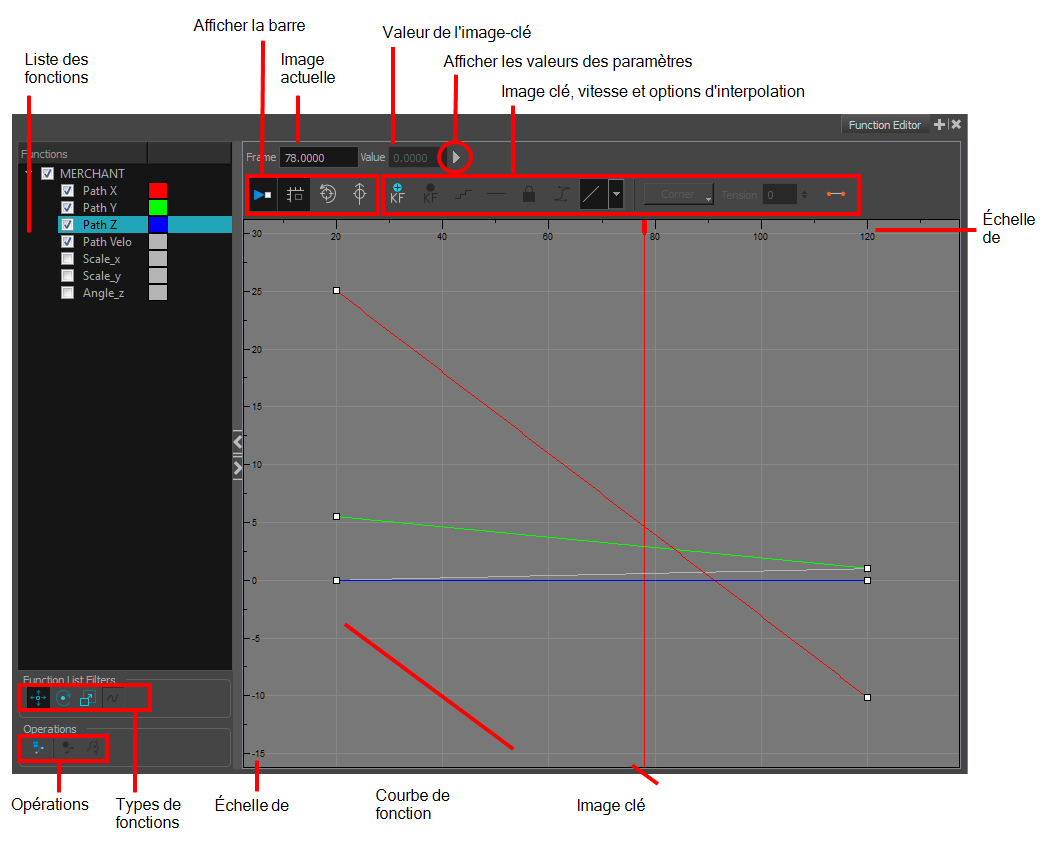Enable the Motion filter icon
The width and height of the screenshot is (1049, 846).
coord(38,698)
